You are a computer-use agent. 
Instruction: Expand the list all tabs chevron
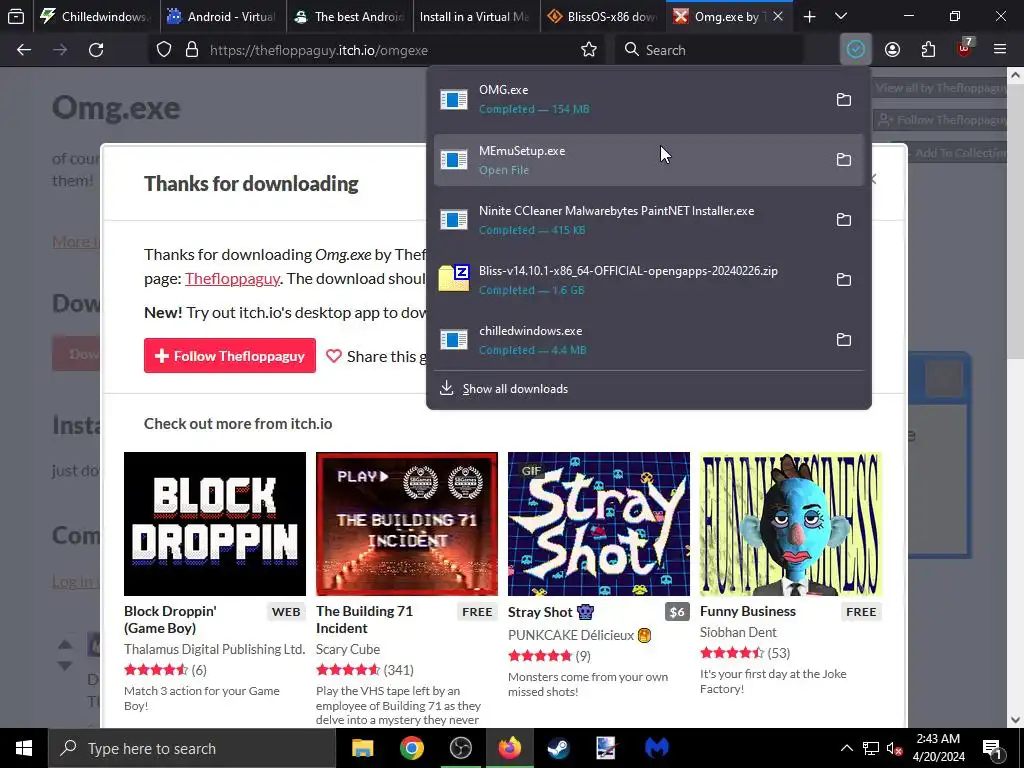pyautogui.click(x=841, y=17)
